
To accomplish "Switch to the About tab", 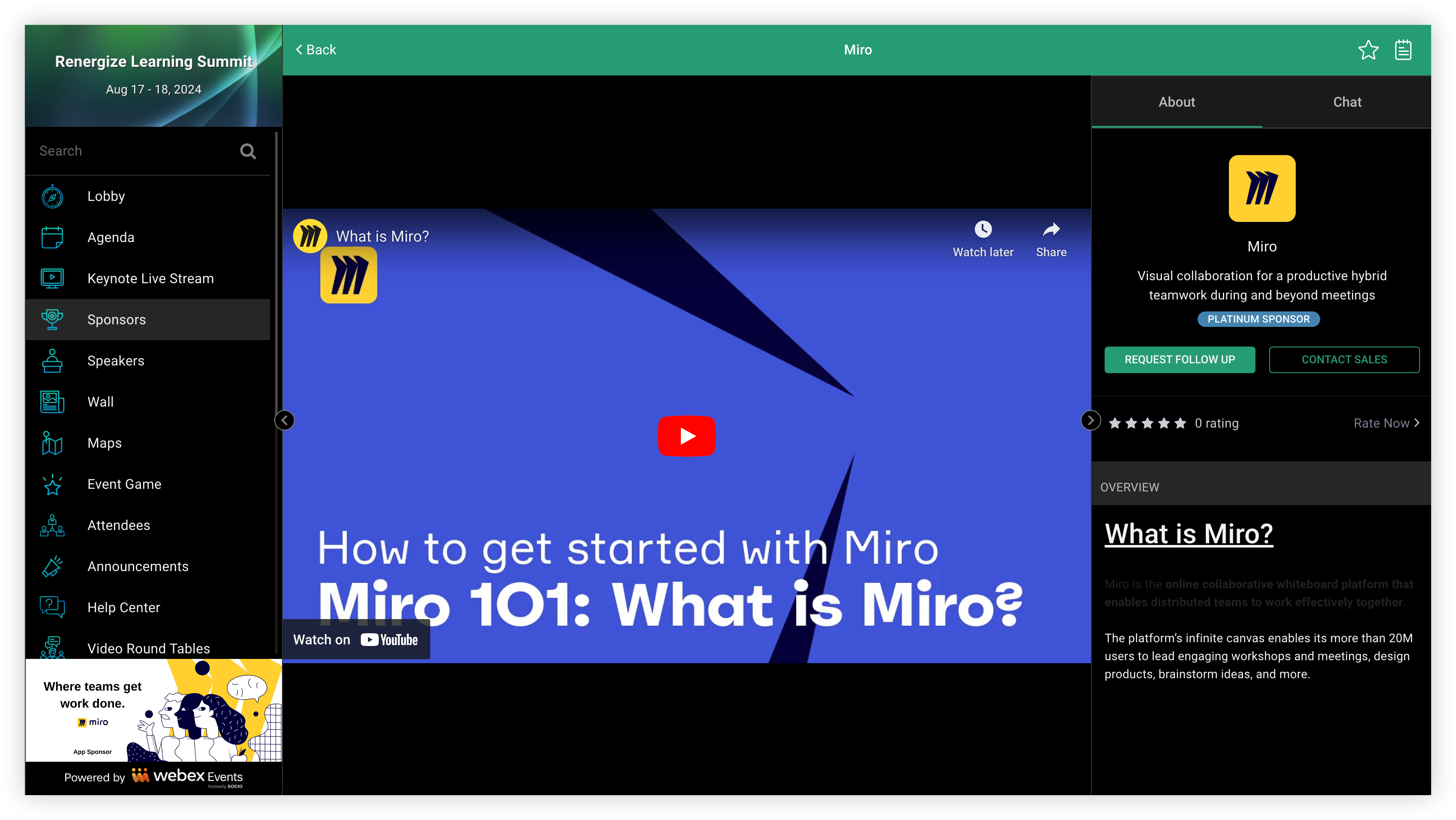I will click(x=1176, y=102).
